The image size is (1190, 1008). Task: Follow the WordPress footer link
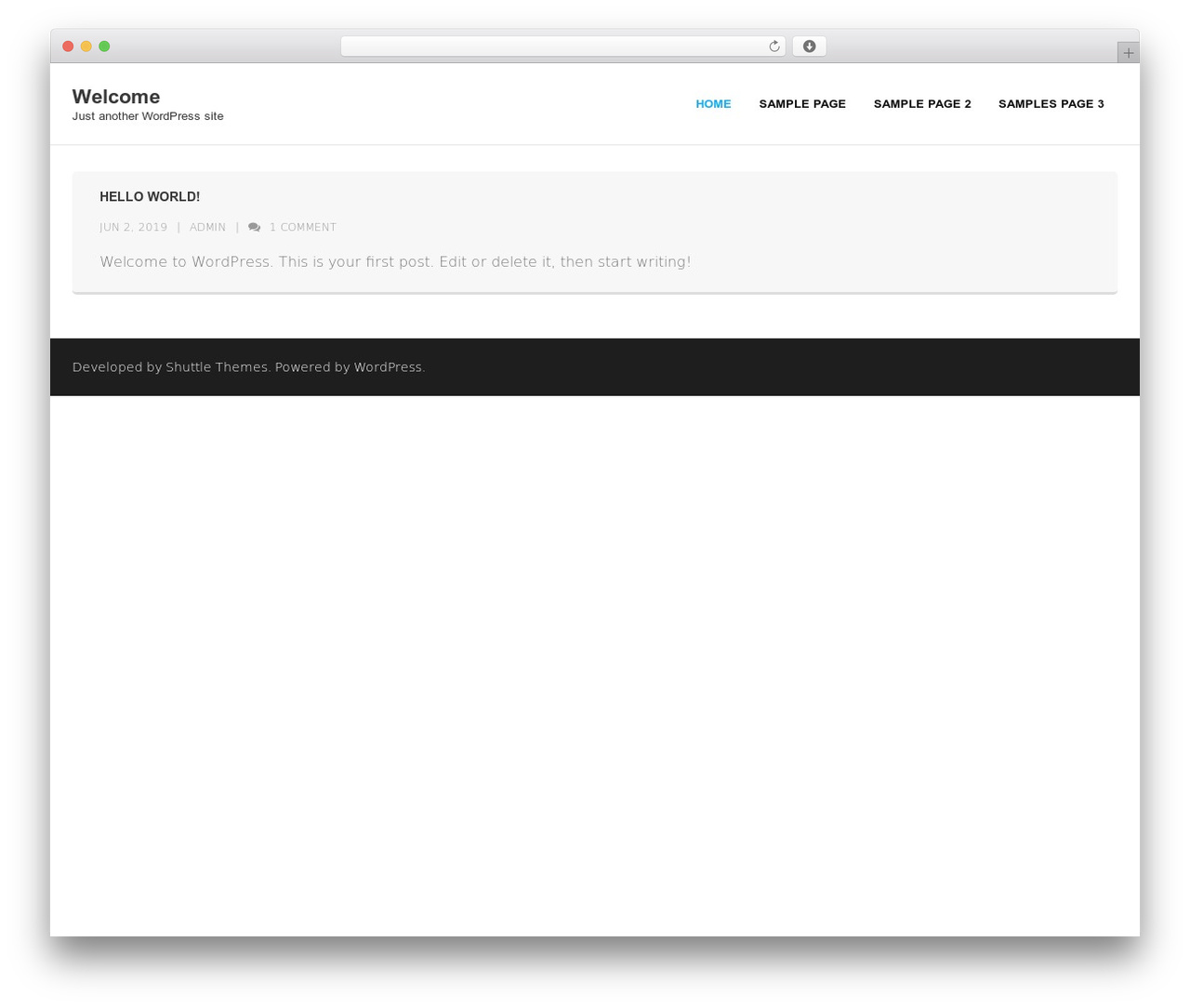[x=388, y=367]
